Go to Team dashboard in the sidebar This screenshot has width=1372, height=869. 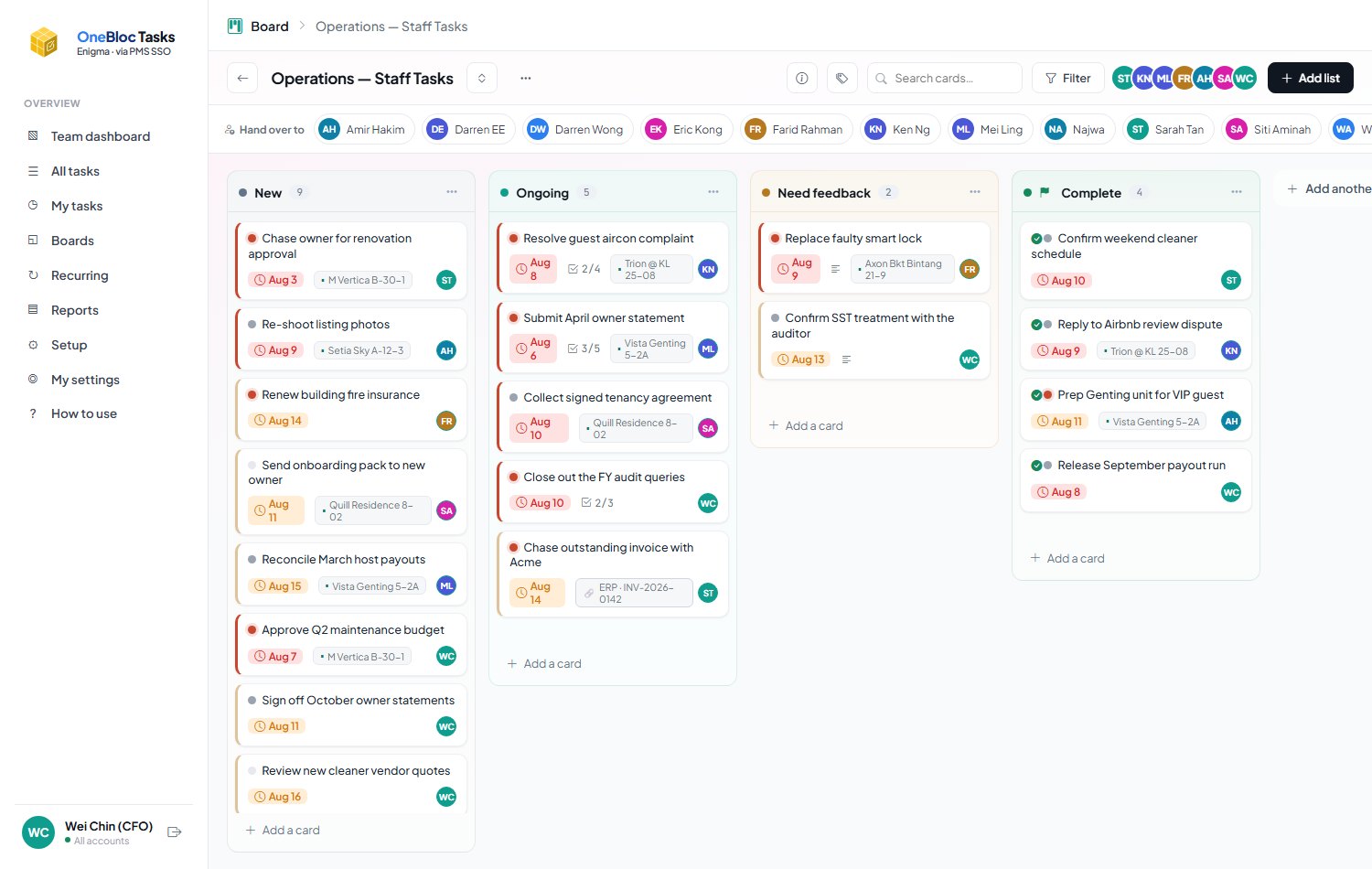coord(101,136)
